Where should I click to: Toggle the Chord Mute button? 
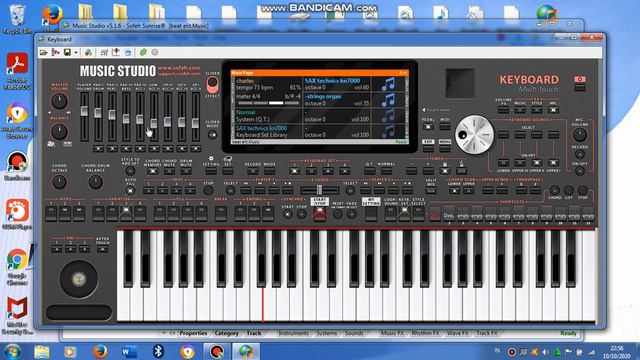pos(169,171)
